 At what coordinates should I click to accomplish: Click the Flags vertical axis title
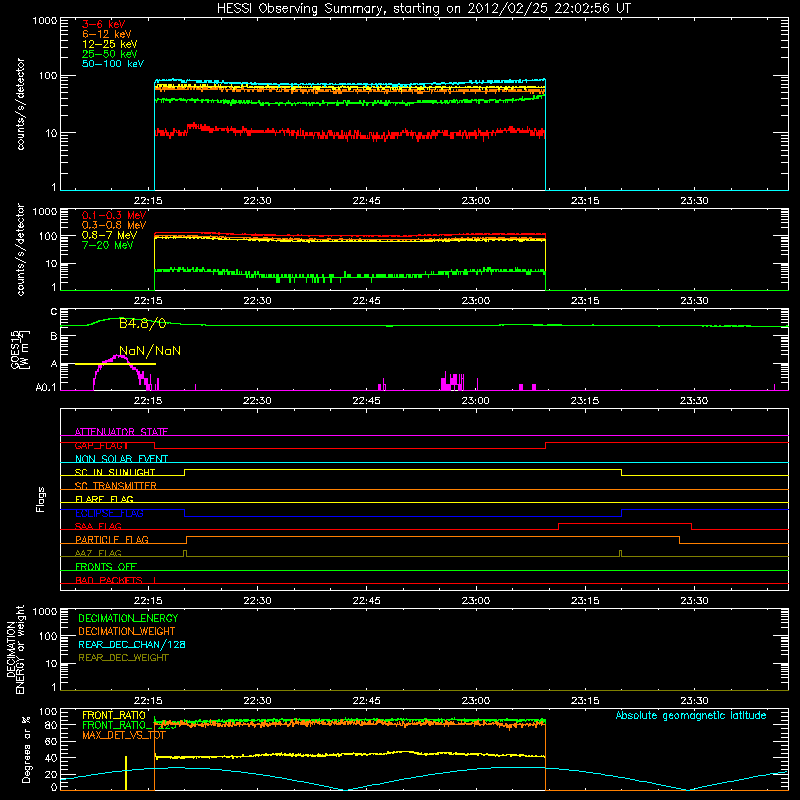click(41, 500)
